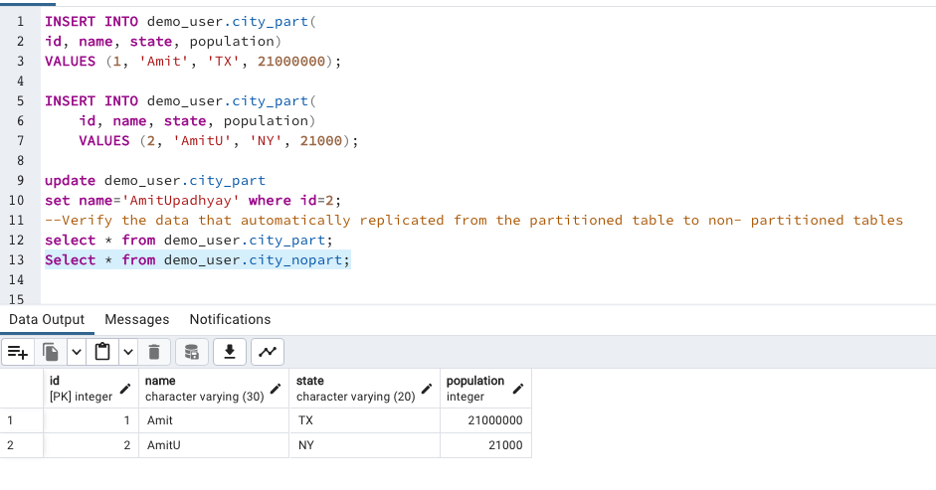
Task: Click edit pencil on state column header
Action: point(426,389)
